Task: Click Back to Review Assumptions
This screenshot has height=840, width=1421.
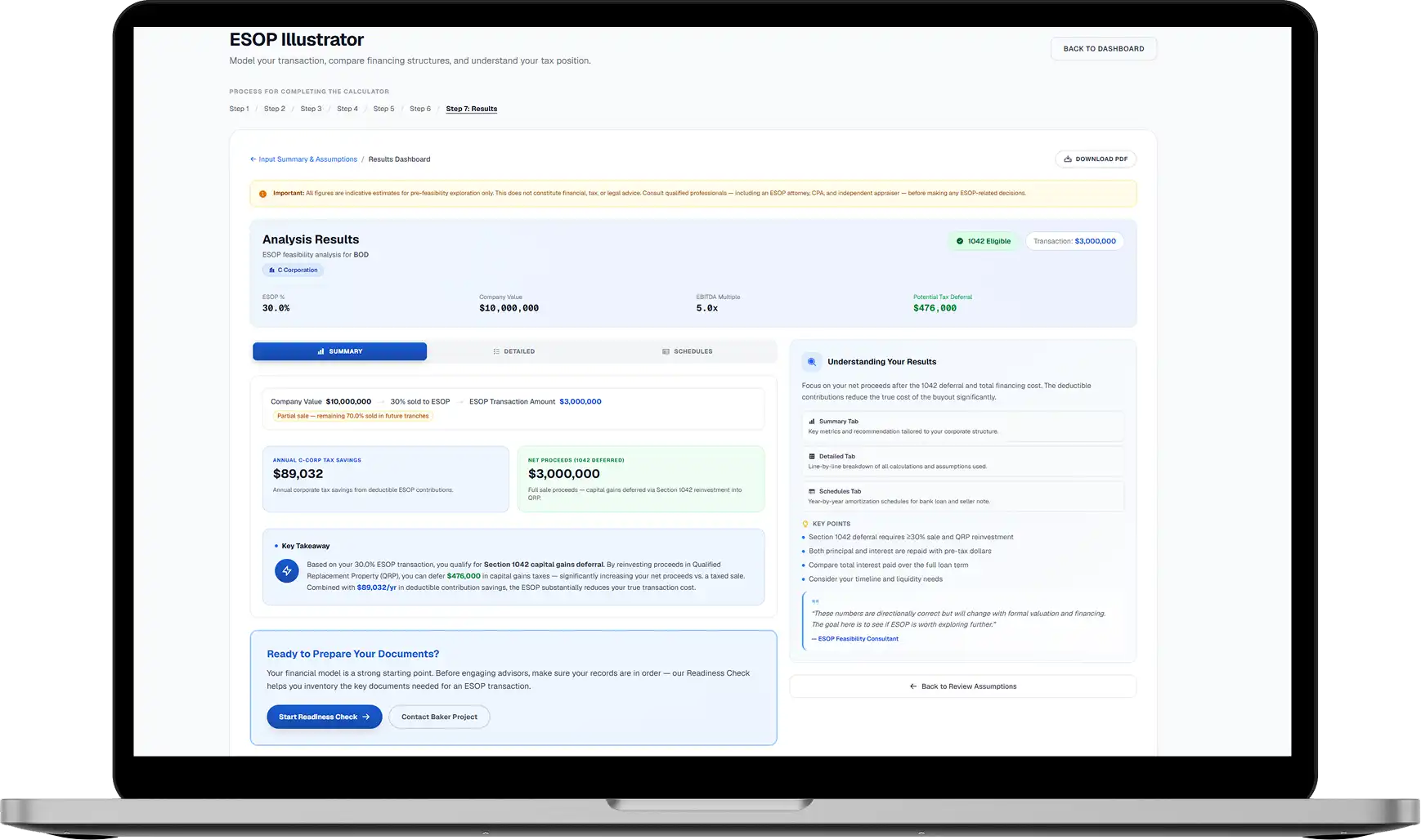Action: coord(962,686)
